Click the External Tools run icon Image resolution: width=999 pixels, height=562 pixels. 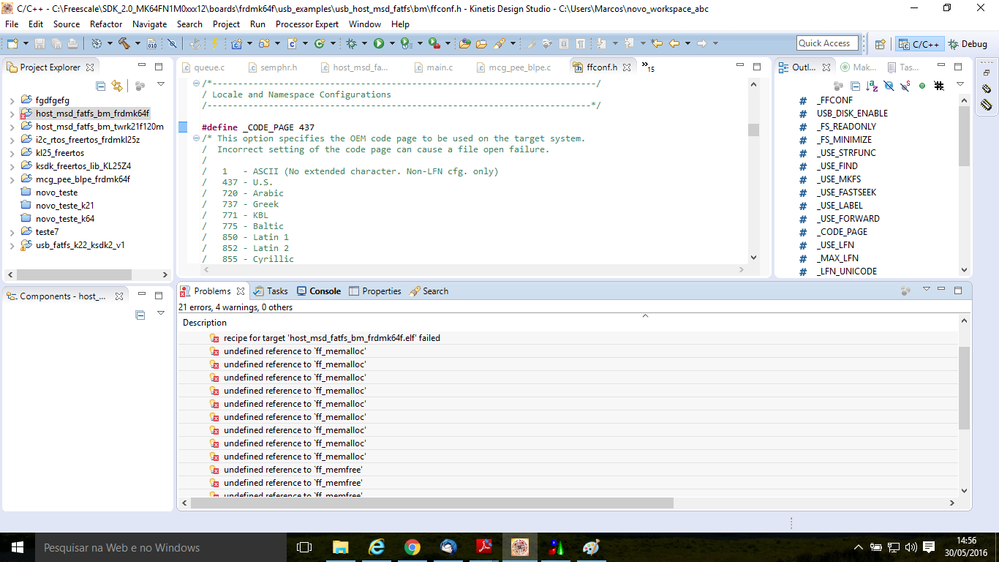pyautogui.click(x=434, y=43)
